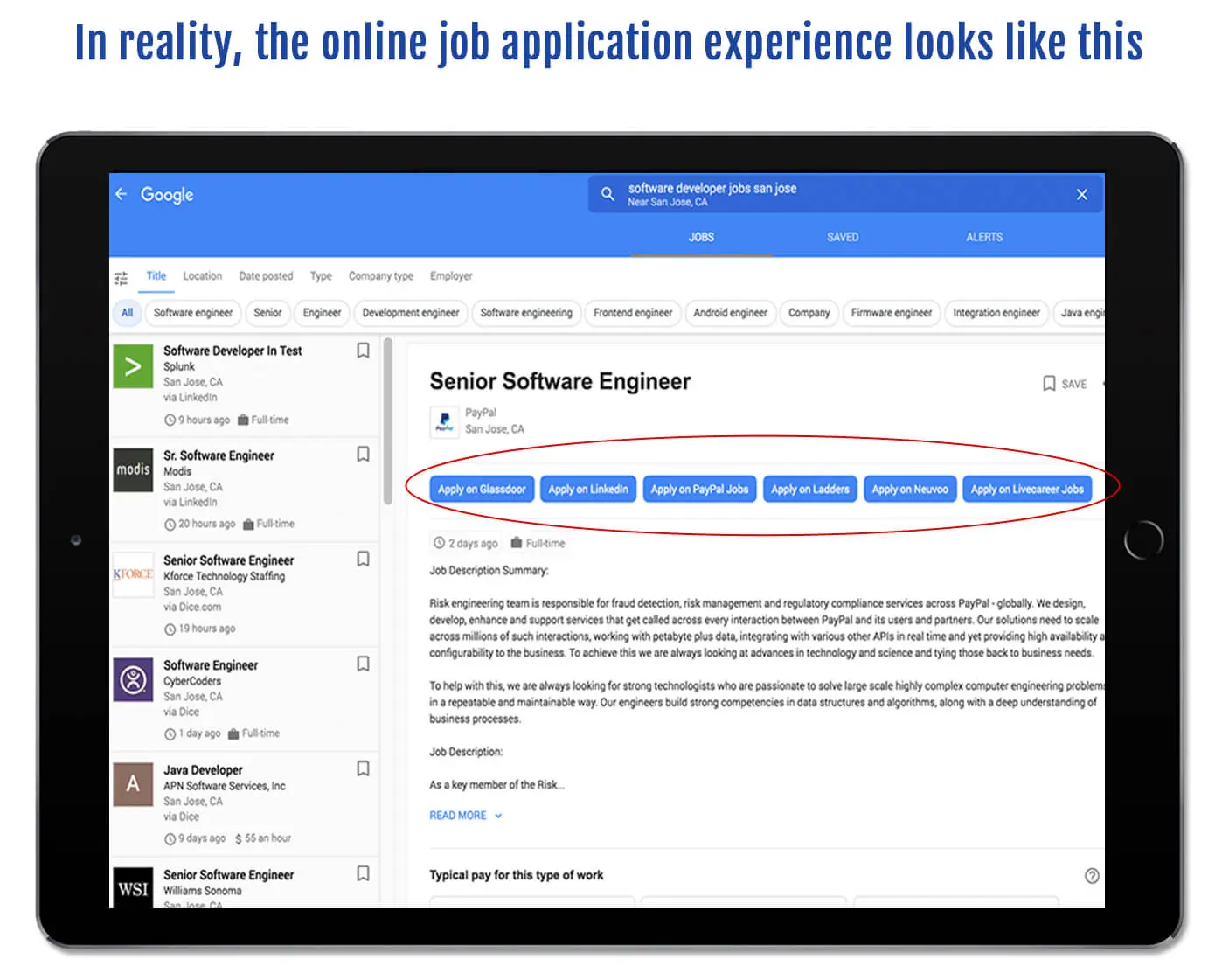Click Apply on Ladders button
This screenshot has width=1222, height=980.
click(810, 490)
